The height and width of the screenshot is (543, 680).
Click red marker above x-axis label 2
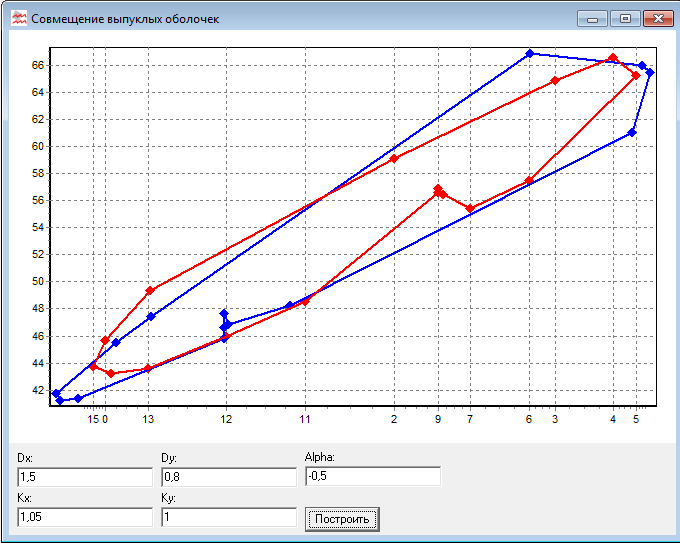pos(394,158)
